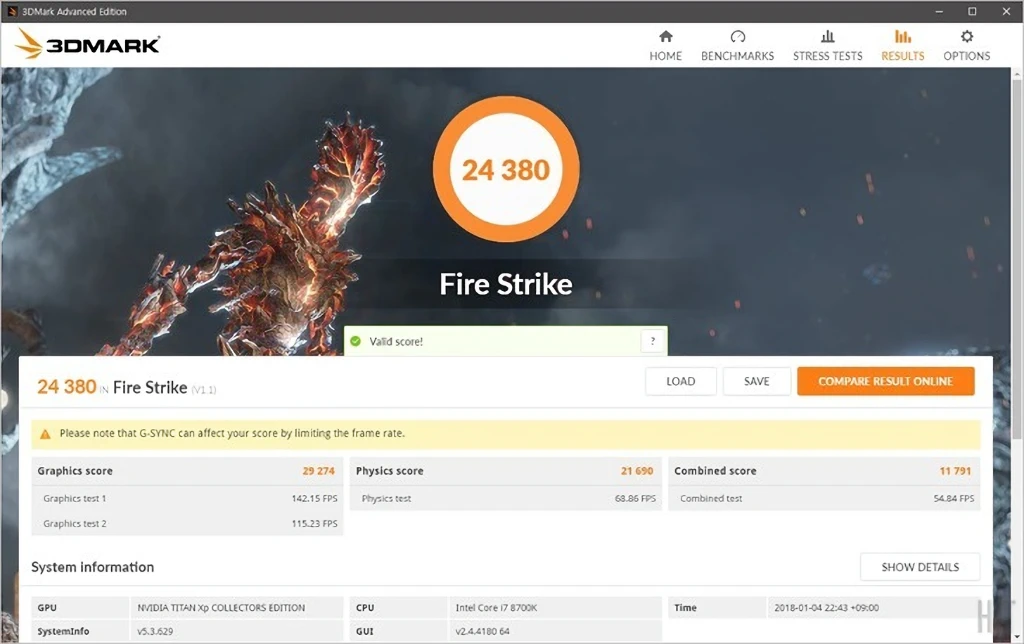The height and width of the screenshot is (644, 1024).
Task: Click the Stress Tests chart icon
Action: point(827,36)
